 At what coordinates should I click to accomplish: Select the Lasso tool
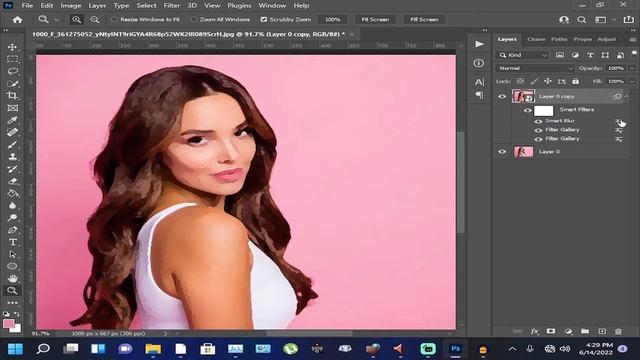(12, 71)
